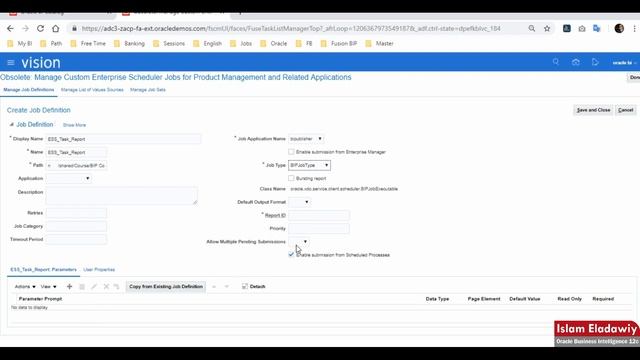Collapse the Job Definition section
Screen dimensions: 640x360
pyautogui.click(x=11, y=124)
